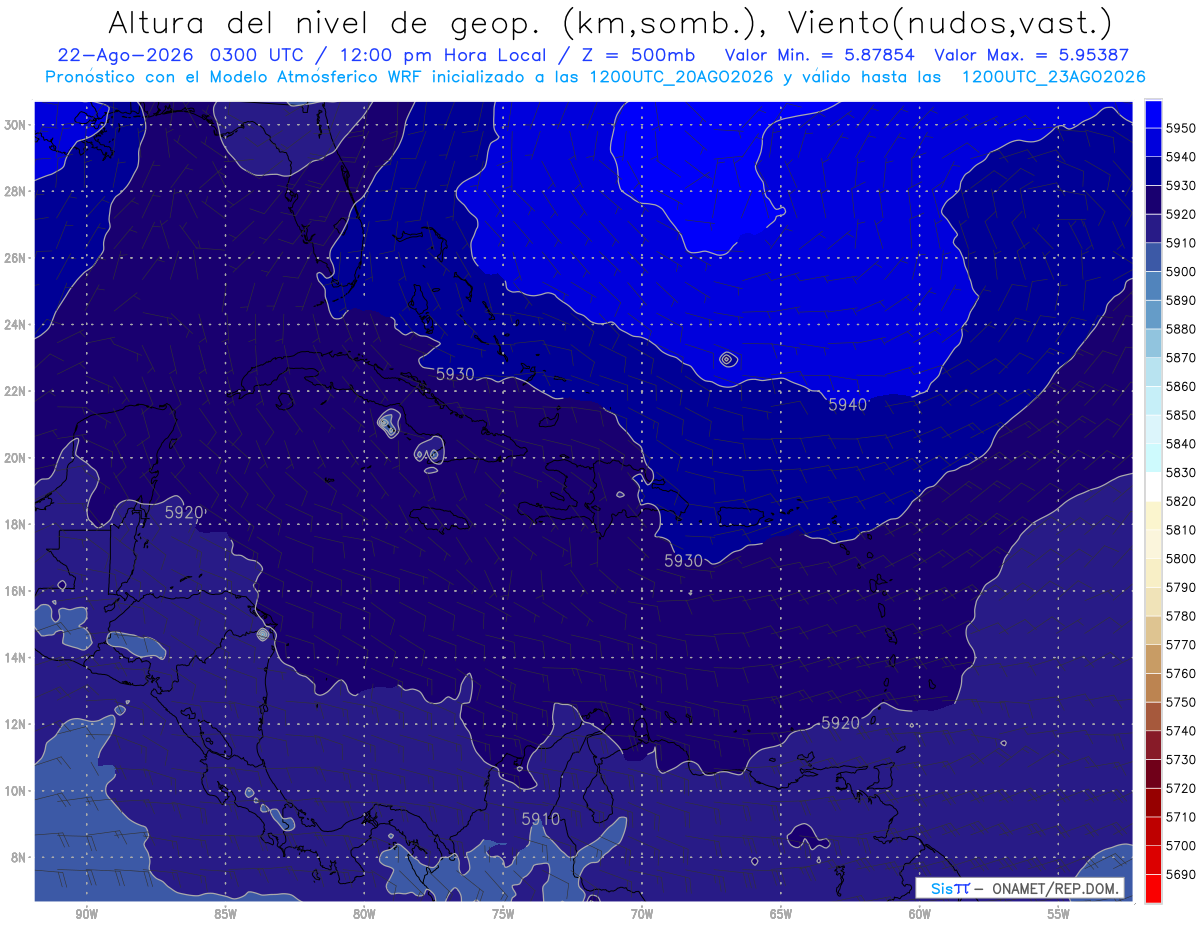Viewport: 1200px width, 927px height.
Task: Click the '10N' latitude label
Action: coord(15,791)
